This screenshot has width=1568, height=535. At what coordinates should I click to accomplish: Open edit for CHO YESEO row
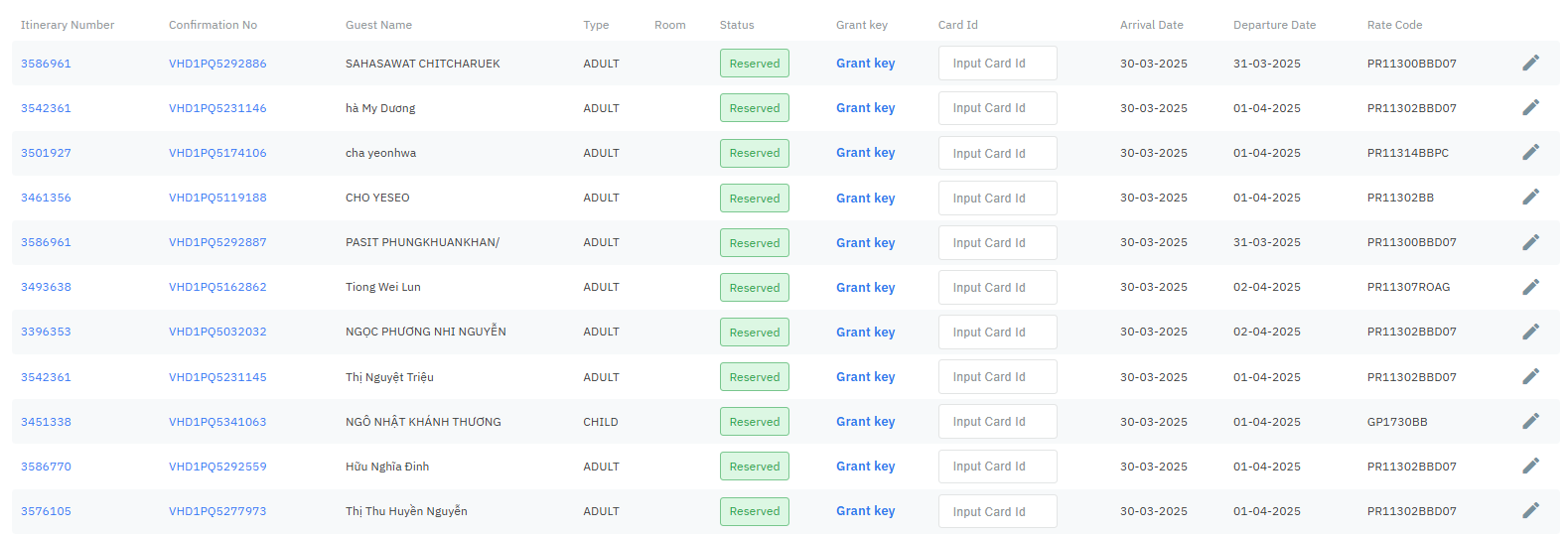[x=1530, y=198]
